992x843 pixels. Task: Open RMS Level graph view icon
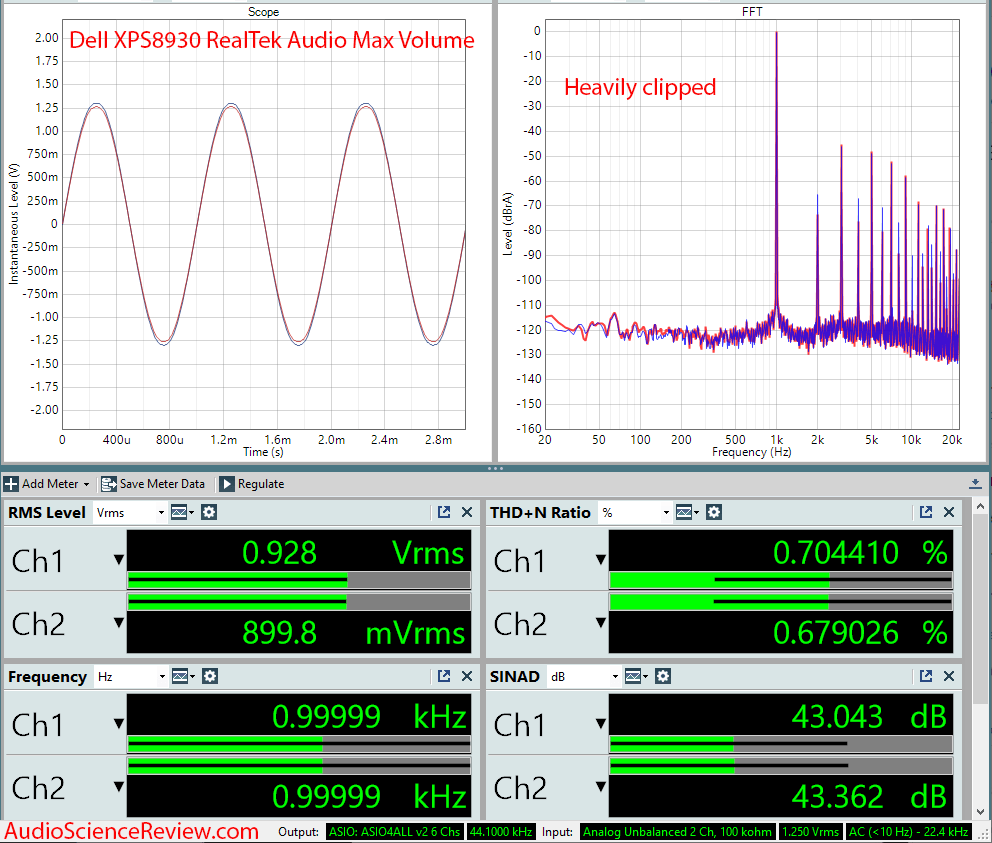[181, 513]
